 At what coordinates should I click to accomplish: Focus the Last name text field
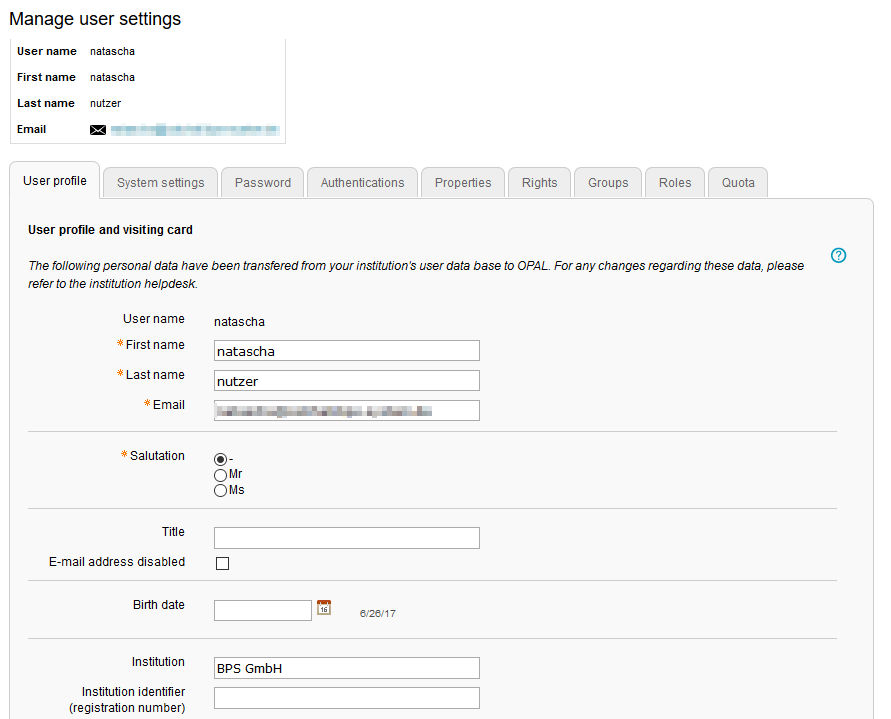click(346, 381)
